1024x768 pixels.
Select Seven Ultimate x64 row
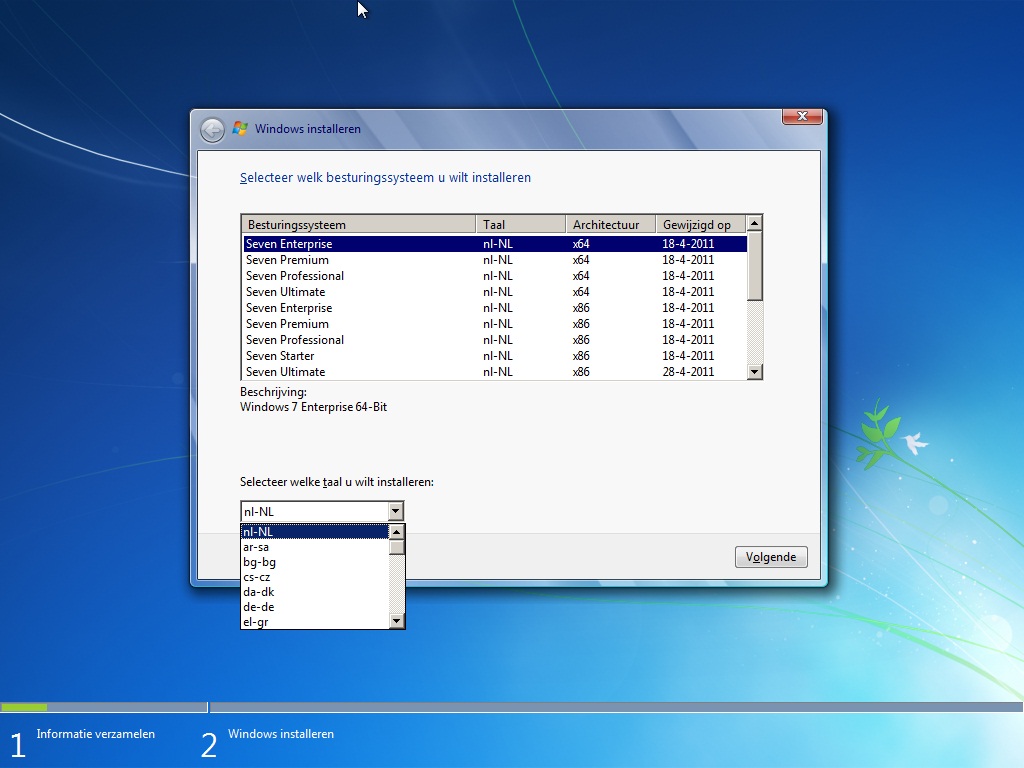(x=494, y=292)
